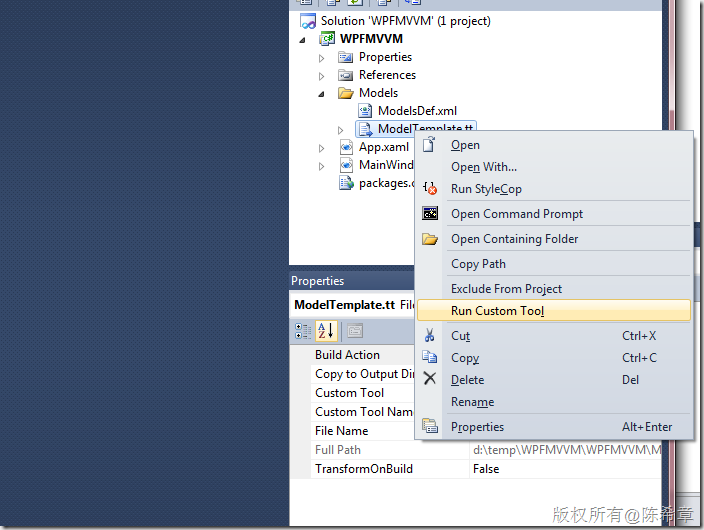The image size is (704, 530).
Task: Click the Properties folder icon in the tree
Action: tap(346, 57)
